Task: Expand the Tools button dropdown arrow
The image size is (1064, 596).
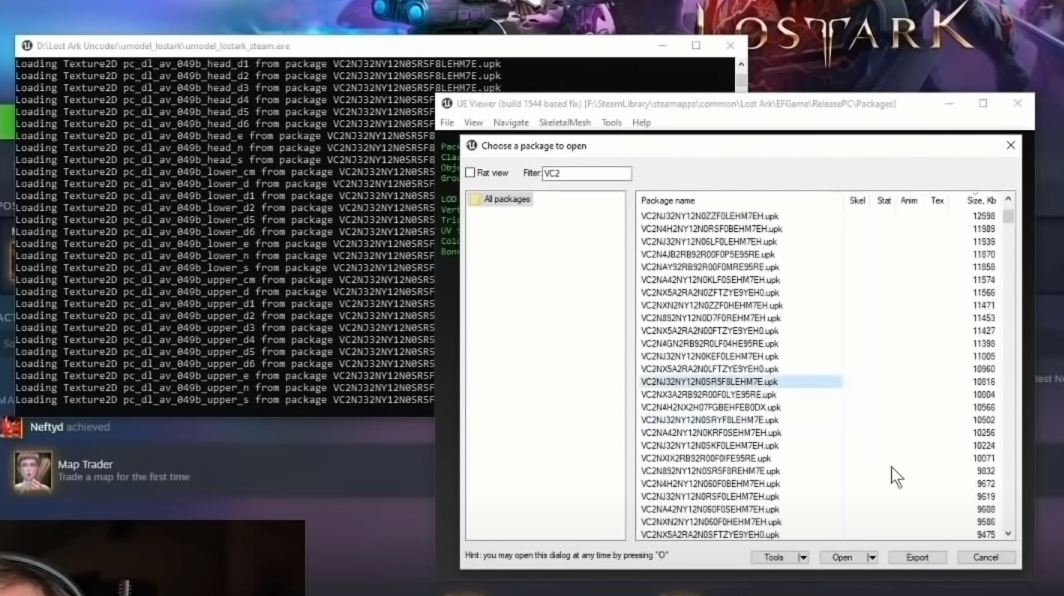Action: tap(803, 557)
